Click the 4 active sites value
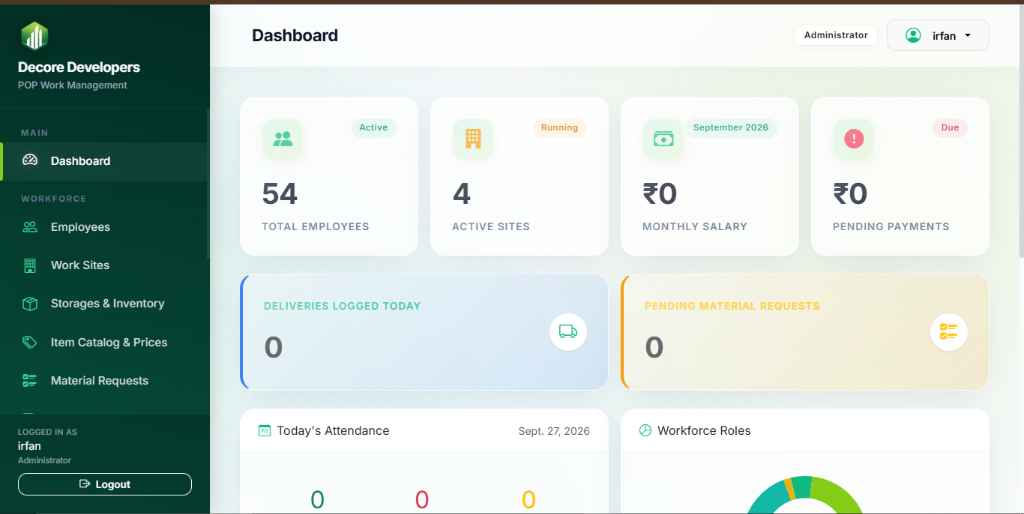1024x514 pixels. click(462, 194)
